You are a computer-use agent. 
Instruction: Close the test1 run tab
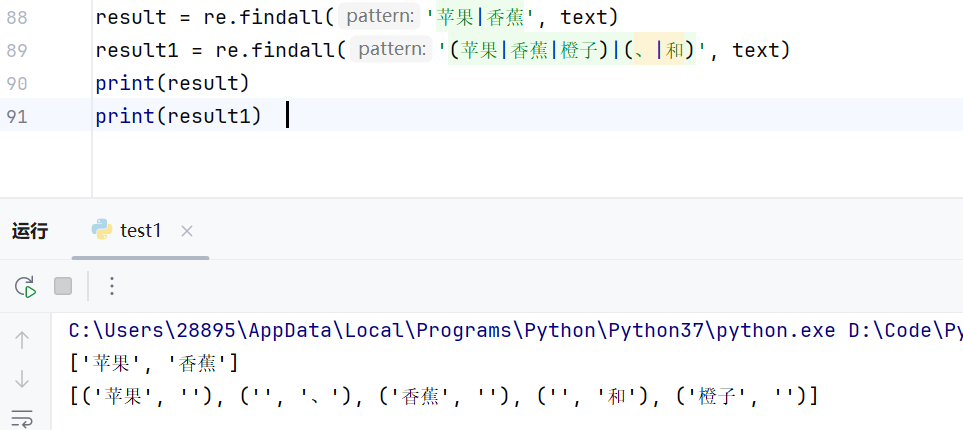click(187, 231)
